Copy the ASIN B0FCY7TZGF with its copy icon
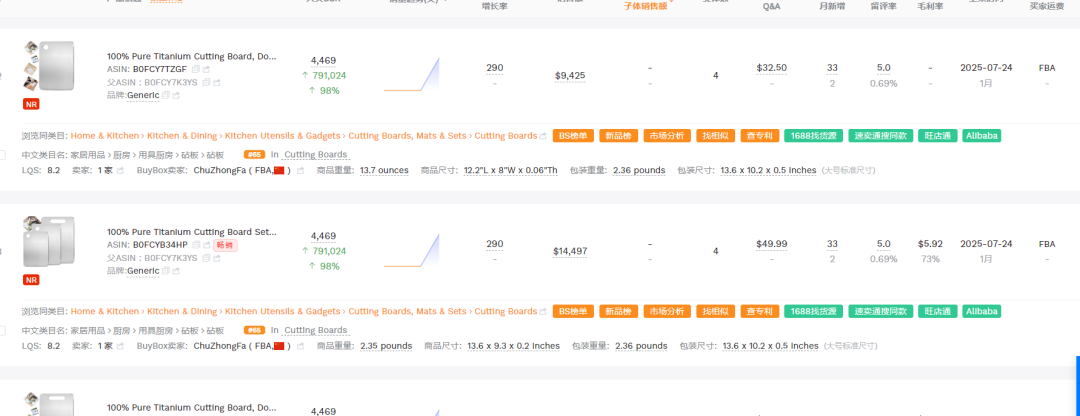1080x416 pixels. coord(196,69)
